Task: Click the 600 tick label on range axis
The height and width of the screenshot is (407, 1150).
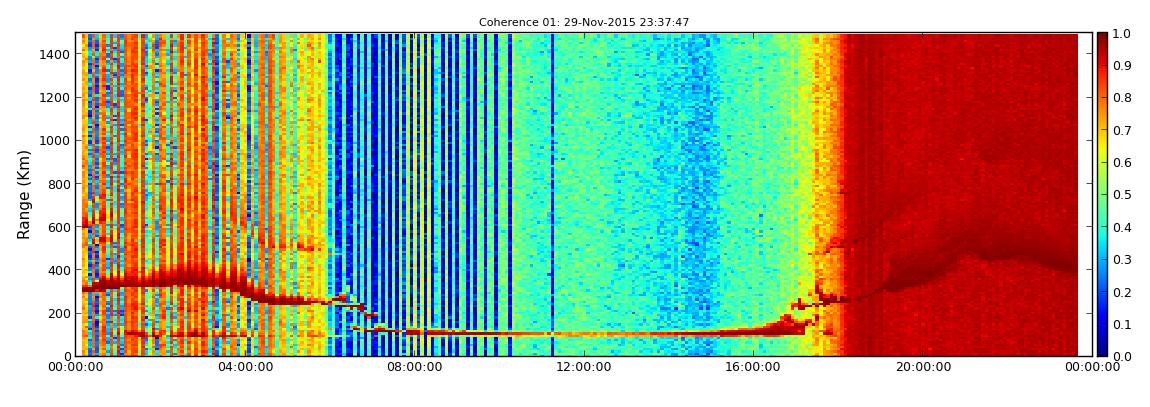Action: click(x=59, y=227)
